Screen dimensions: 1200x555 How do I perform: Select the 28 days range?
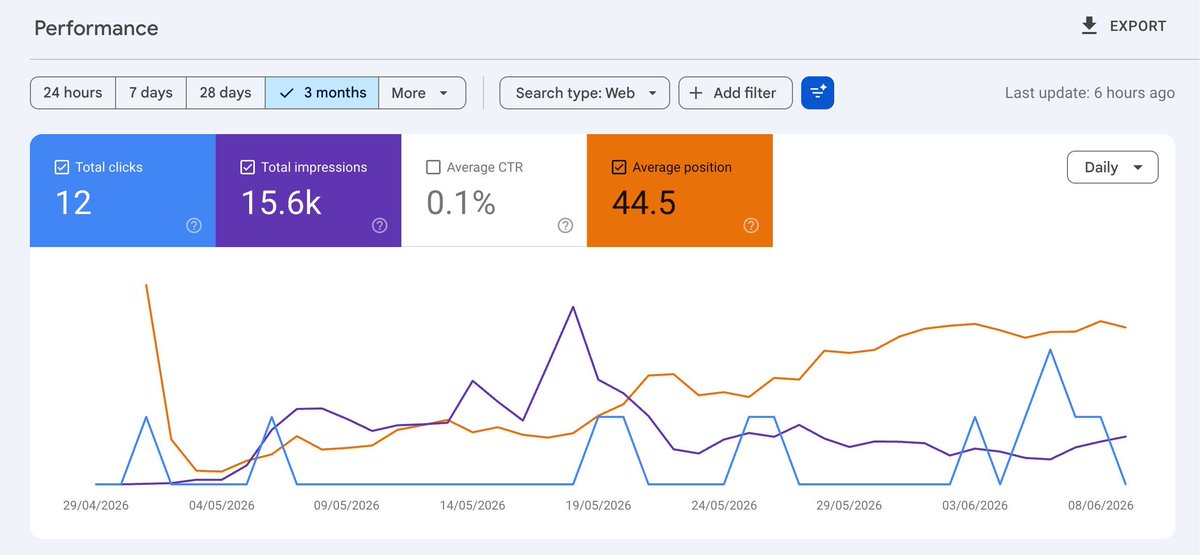click(226, 93)
